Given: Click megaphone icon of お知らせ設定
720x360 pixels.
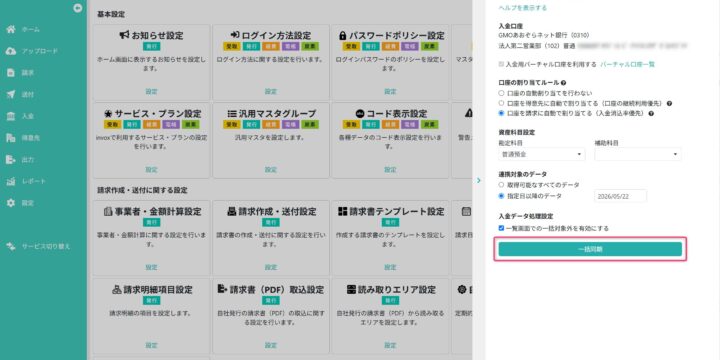Looking at the screenshot, I should coord(124,35).
